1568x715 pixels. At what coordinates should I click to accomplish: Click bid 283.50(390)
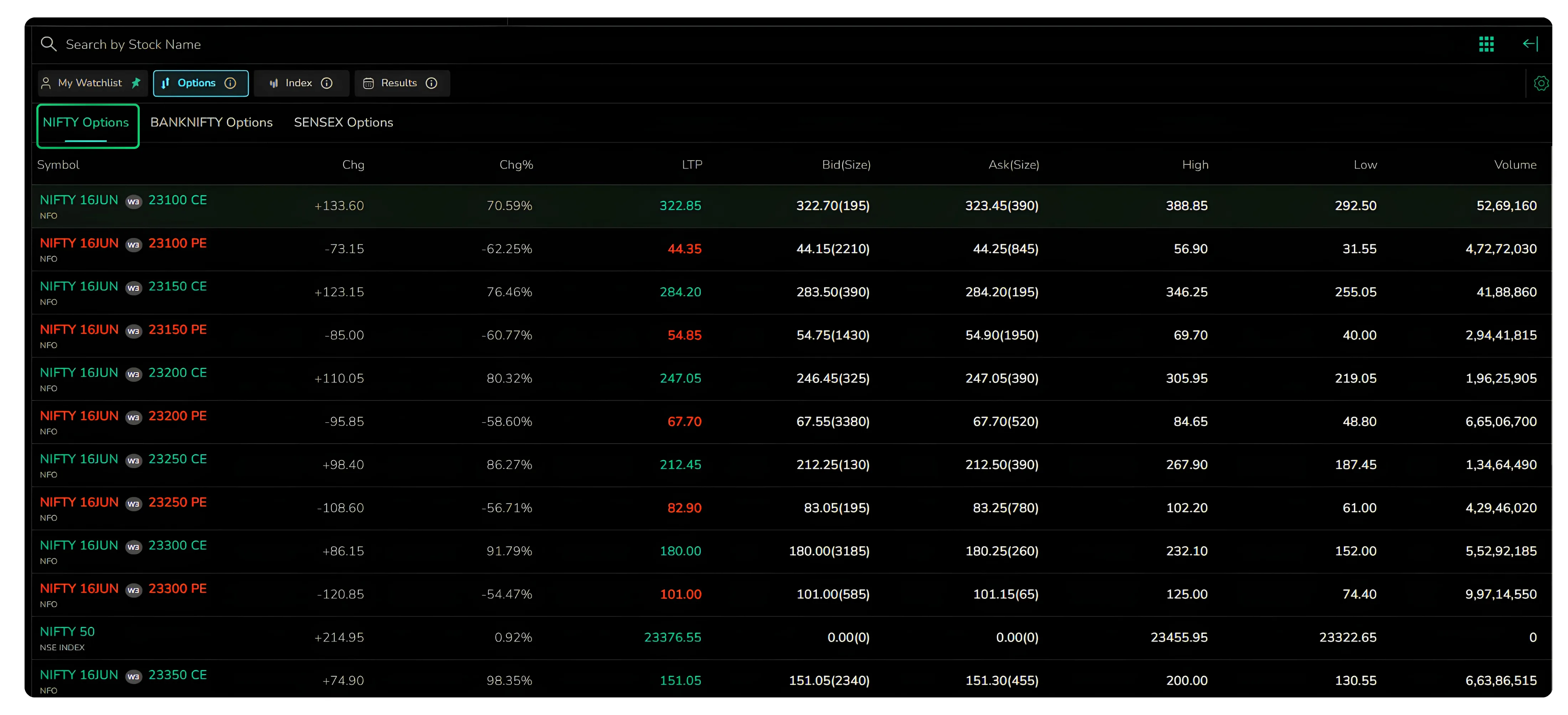[833, 293]
